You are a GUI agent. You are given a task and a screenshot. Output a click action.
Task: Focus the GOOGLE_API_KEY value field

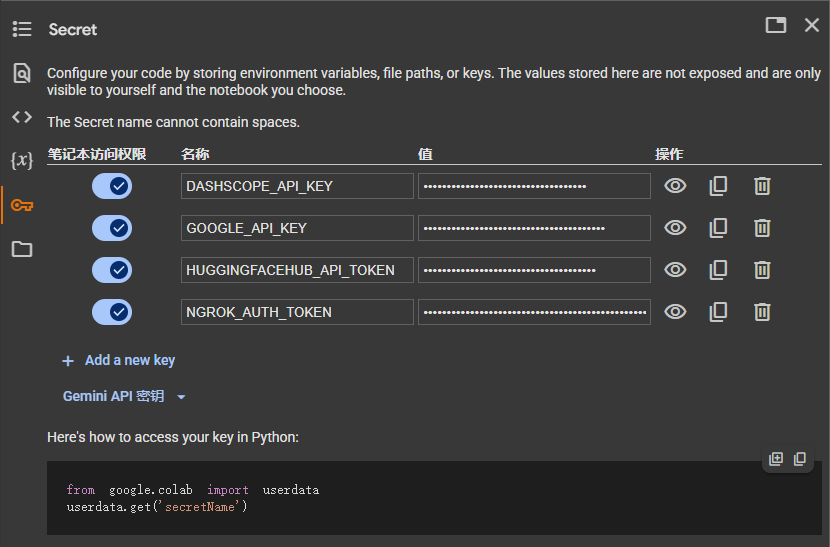534,228
